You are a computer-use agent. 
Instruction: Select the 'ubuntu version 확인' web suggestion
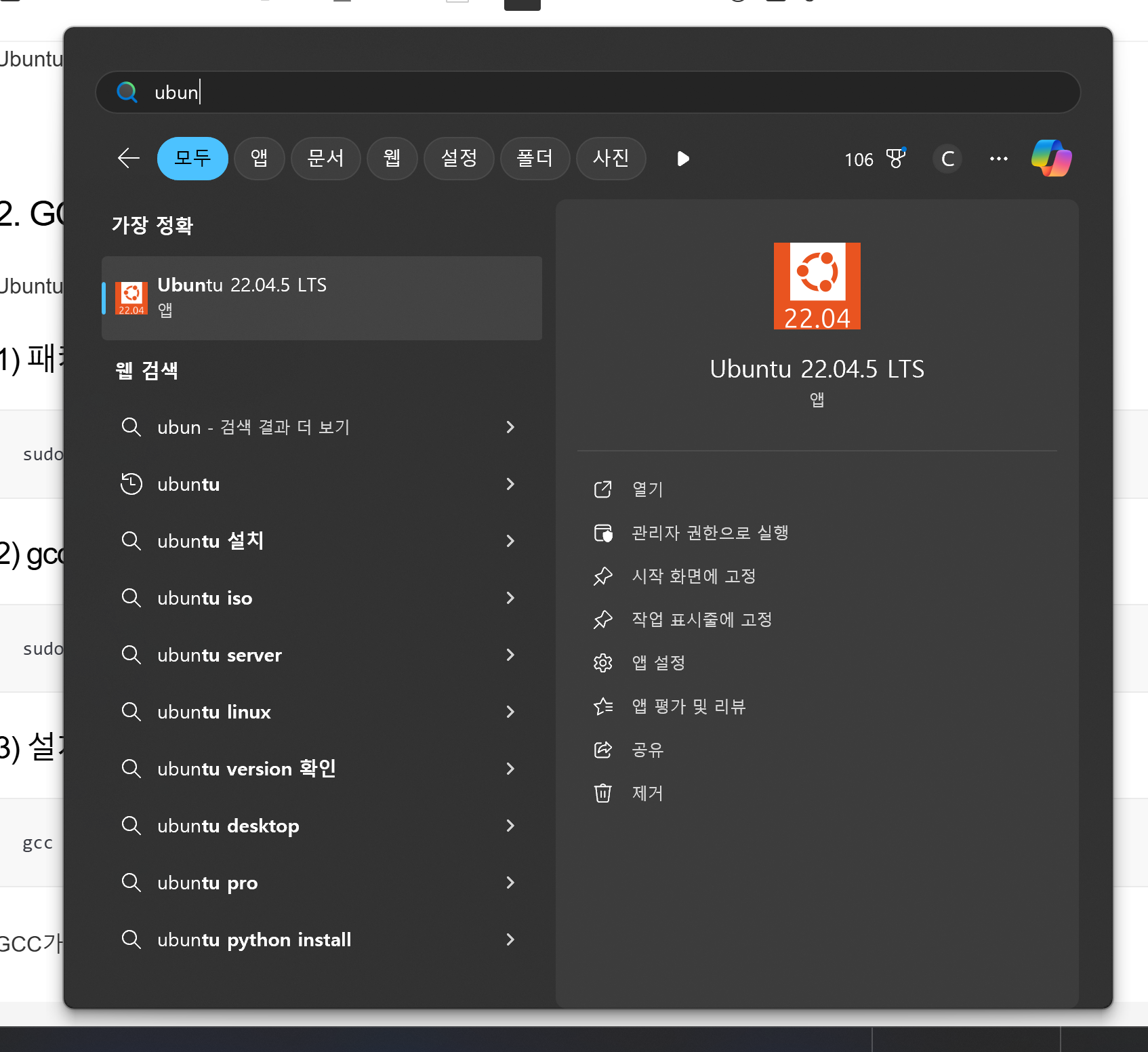click(322, 769)
